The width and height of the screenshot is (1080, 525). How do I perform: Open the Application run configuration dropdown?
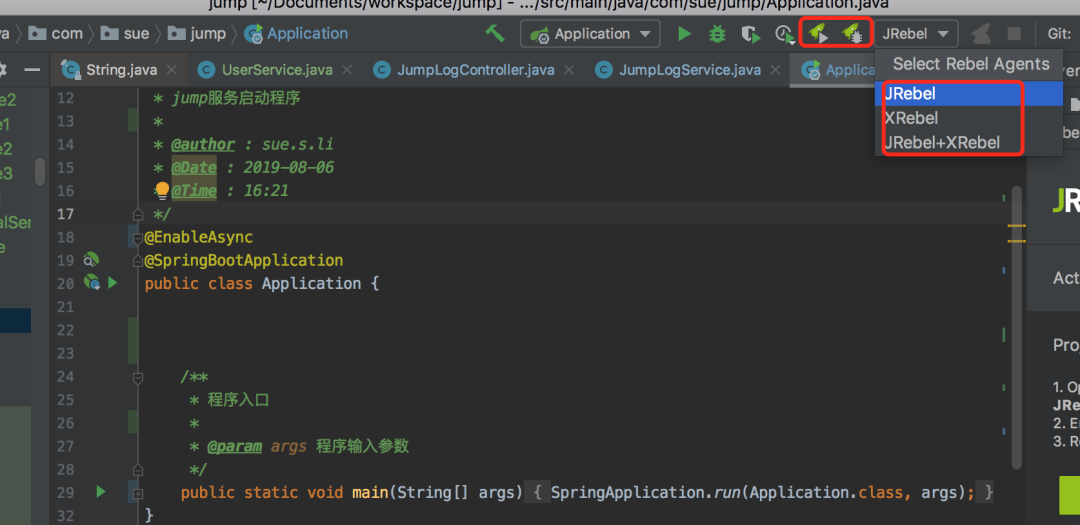pyautogui.click(x=590, y=34)
